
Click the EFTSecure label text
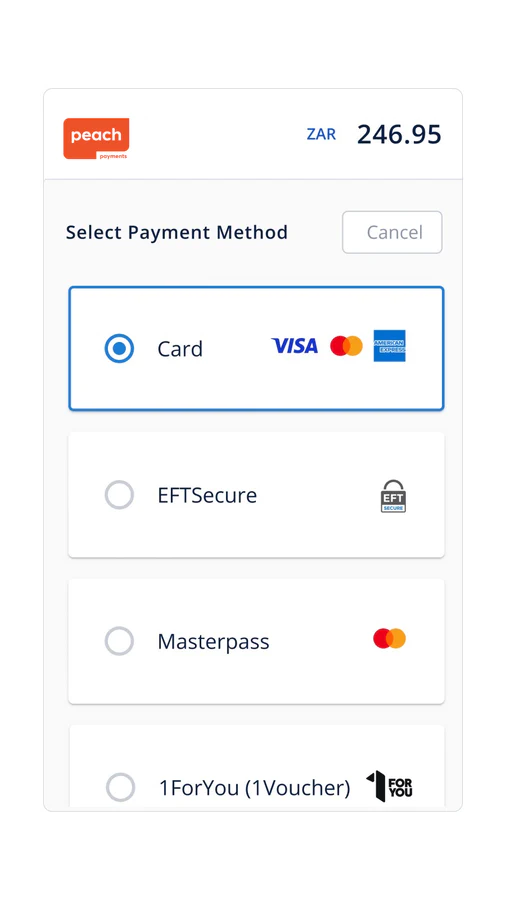click(207, 495)
